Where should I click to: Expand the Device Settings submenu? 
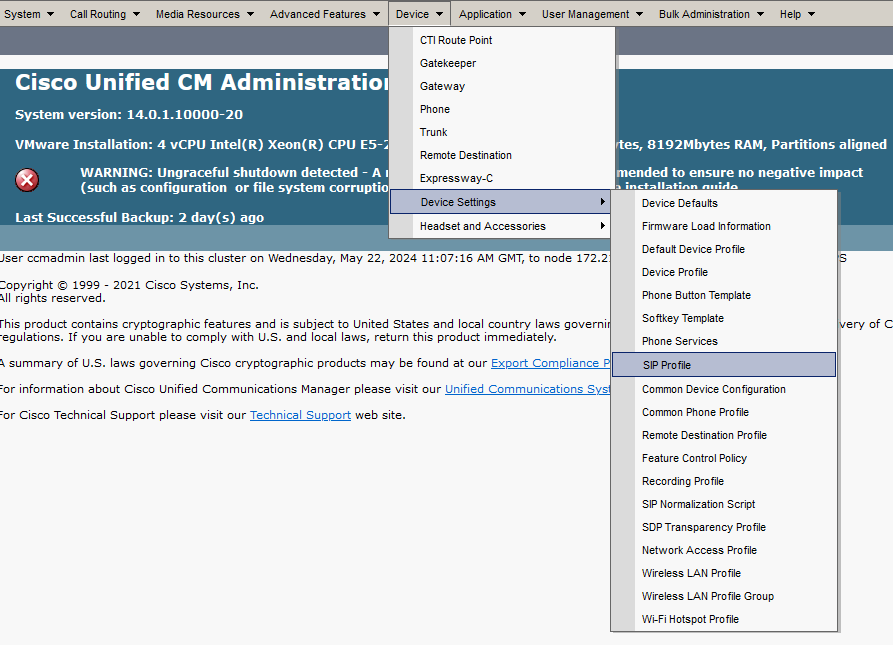click(500, 202)
